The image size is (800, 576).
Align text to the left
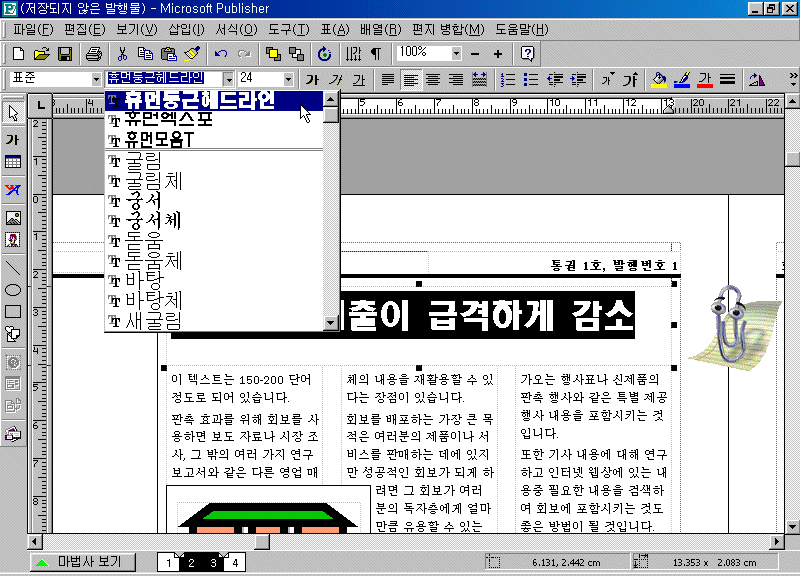point(411,80)
